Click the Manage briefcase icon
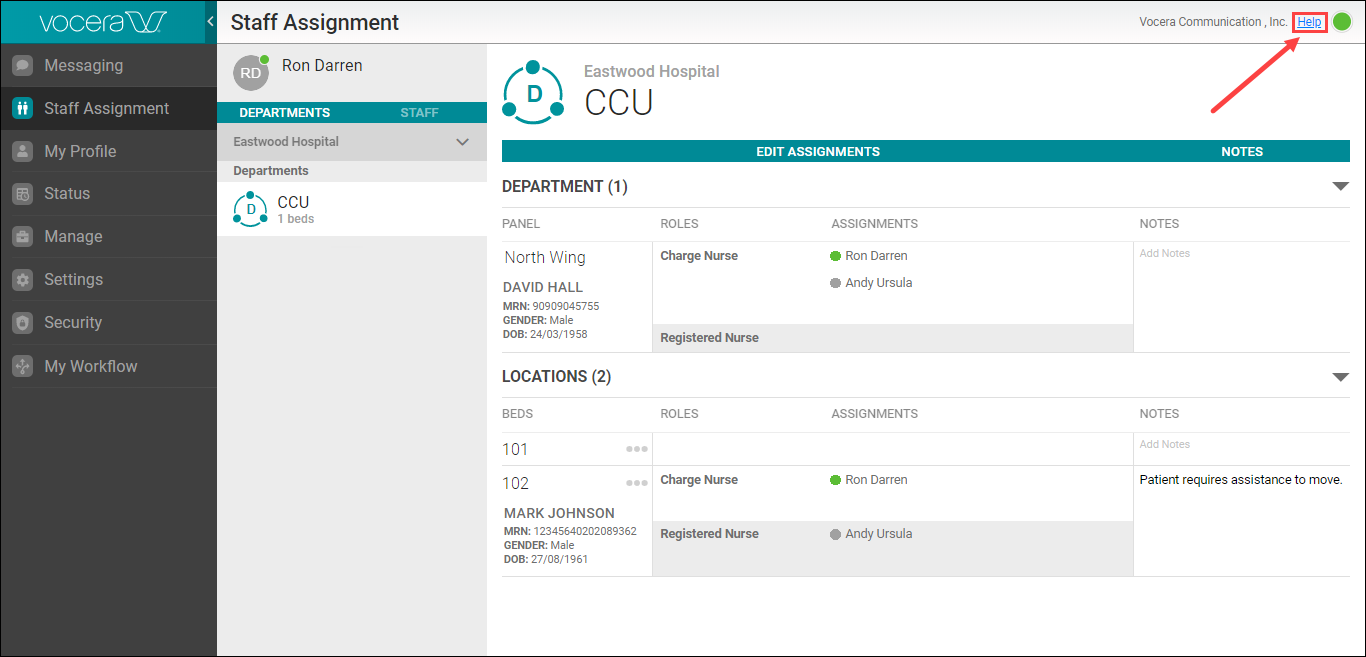Viewport: 1366px width, 657px height. (22, 237)
